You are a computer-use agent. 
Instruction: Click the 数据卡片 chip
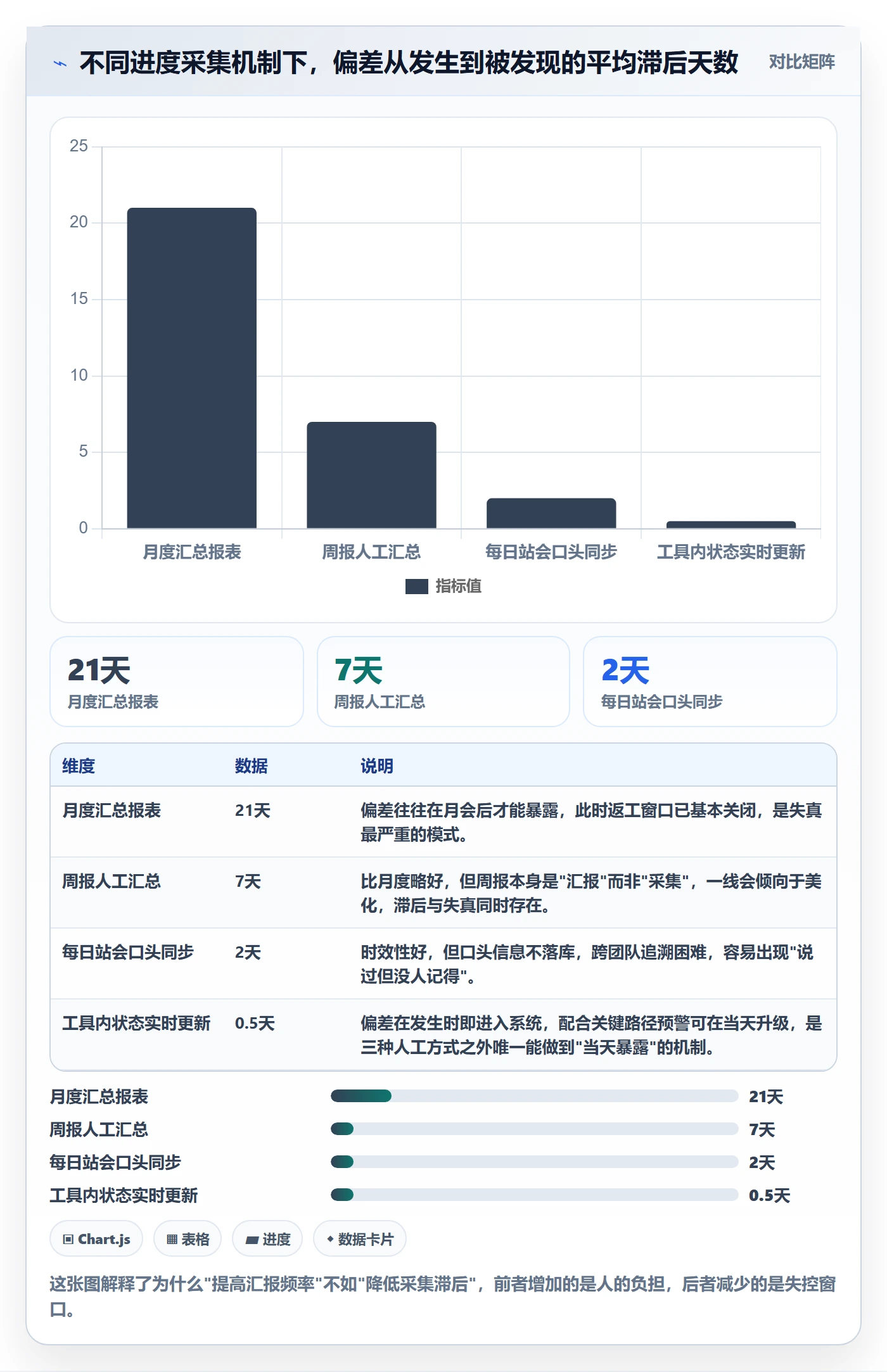point(360,1238)
